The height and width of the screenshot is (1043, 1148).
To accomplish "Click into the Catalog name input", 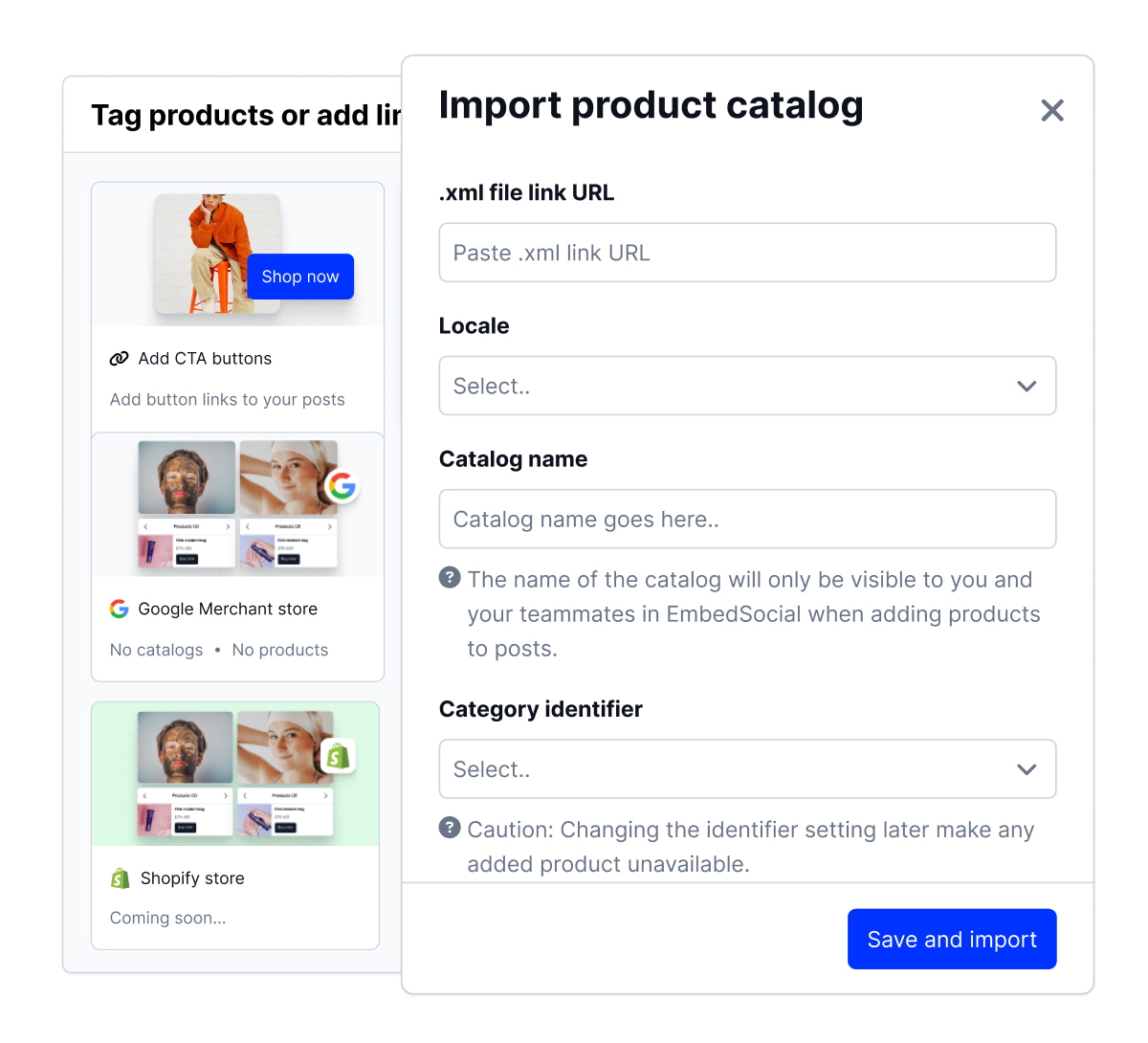I will tap(747, 519).
